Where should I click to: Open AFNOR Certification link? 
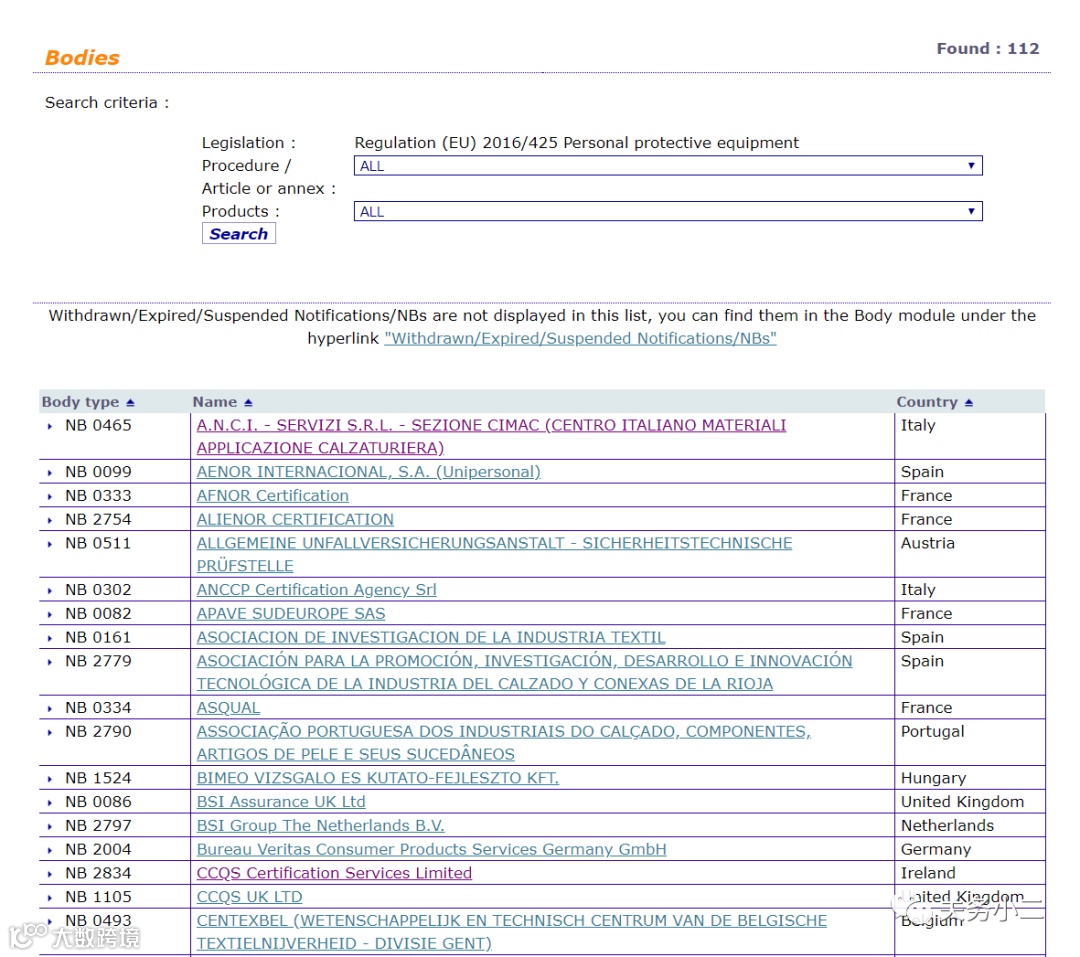(273, 495)
